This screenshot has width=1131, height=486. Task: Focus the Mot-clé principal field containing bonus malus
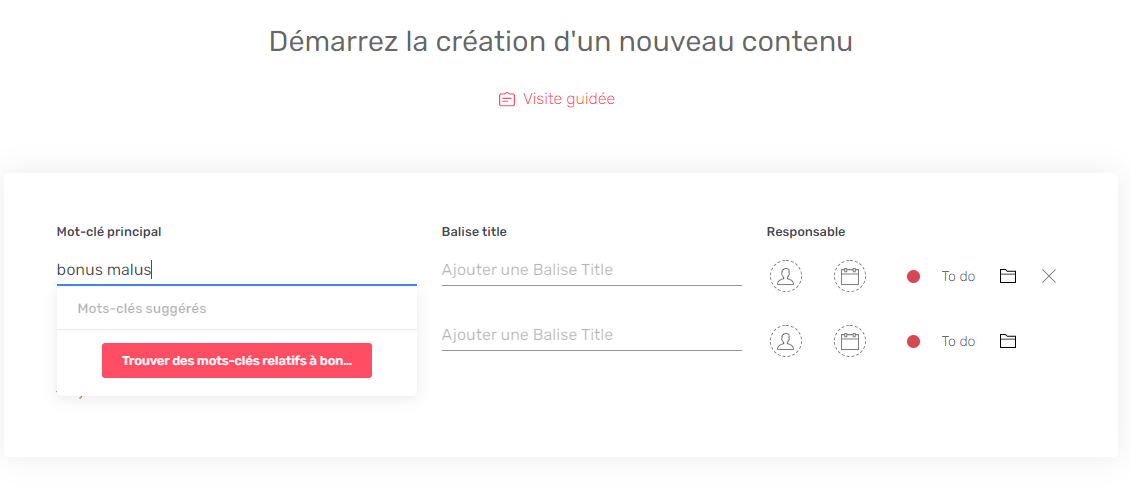point(237,270)
